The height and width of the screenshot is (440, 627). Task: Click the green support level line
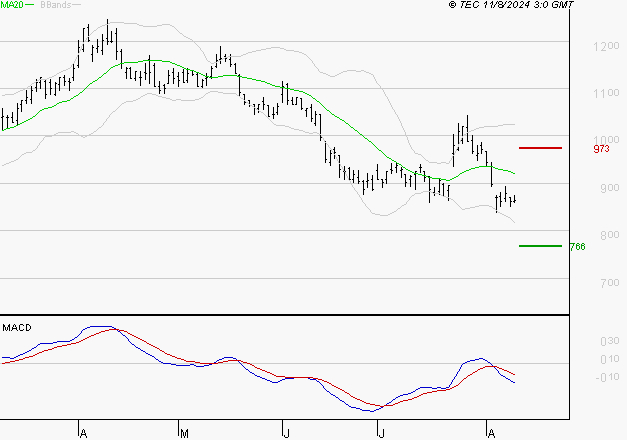[540, 246]
